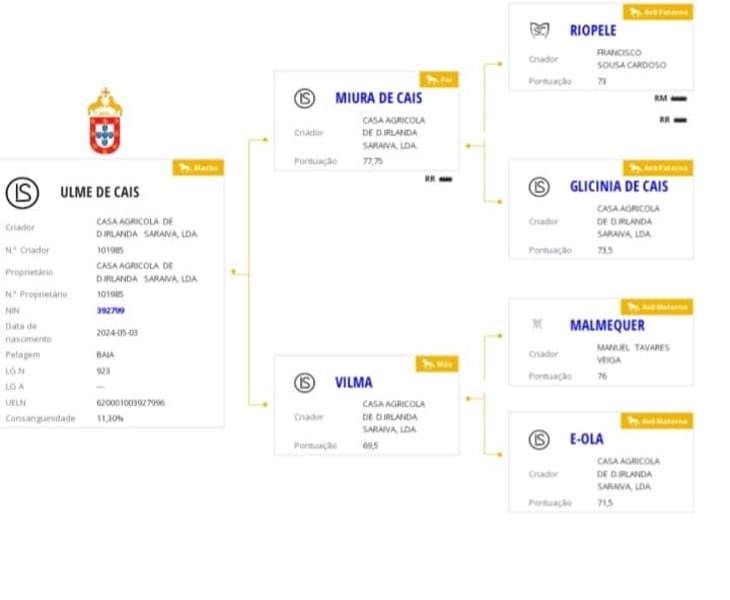Open the MALMEQUER horse link
This screenshot has width=730, height=600.
[608, 325]
